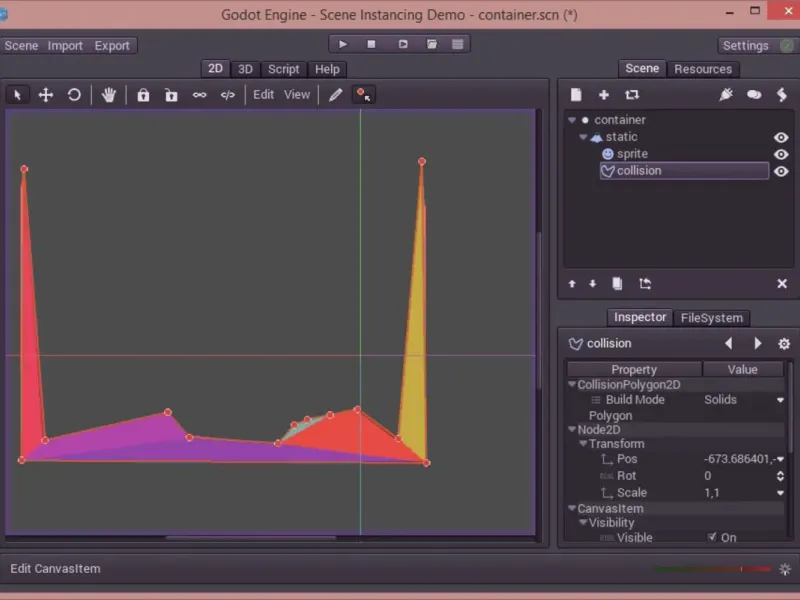Select the arrow Select tool
800x600 pixels.
(x=18, y=95)
